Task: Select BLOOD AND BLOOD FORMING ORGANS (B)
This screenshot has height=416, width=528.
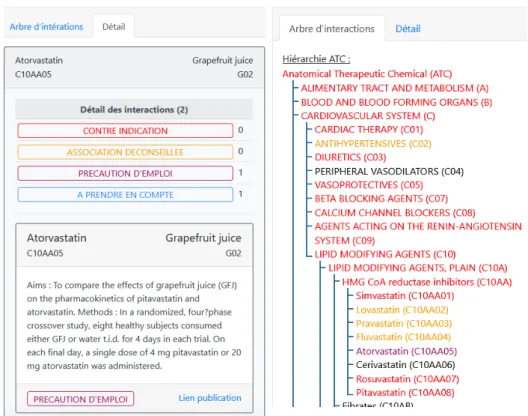Action: pyautogui.click(x=396, y=102)
